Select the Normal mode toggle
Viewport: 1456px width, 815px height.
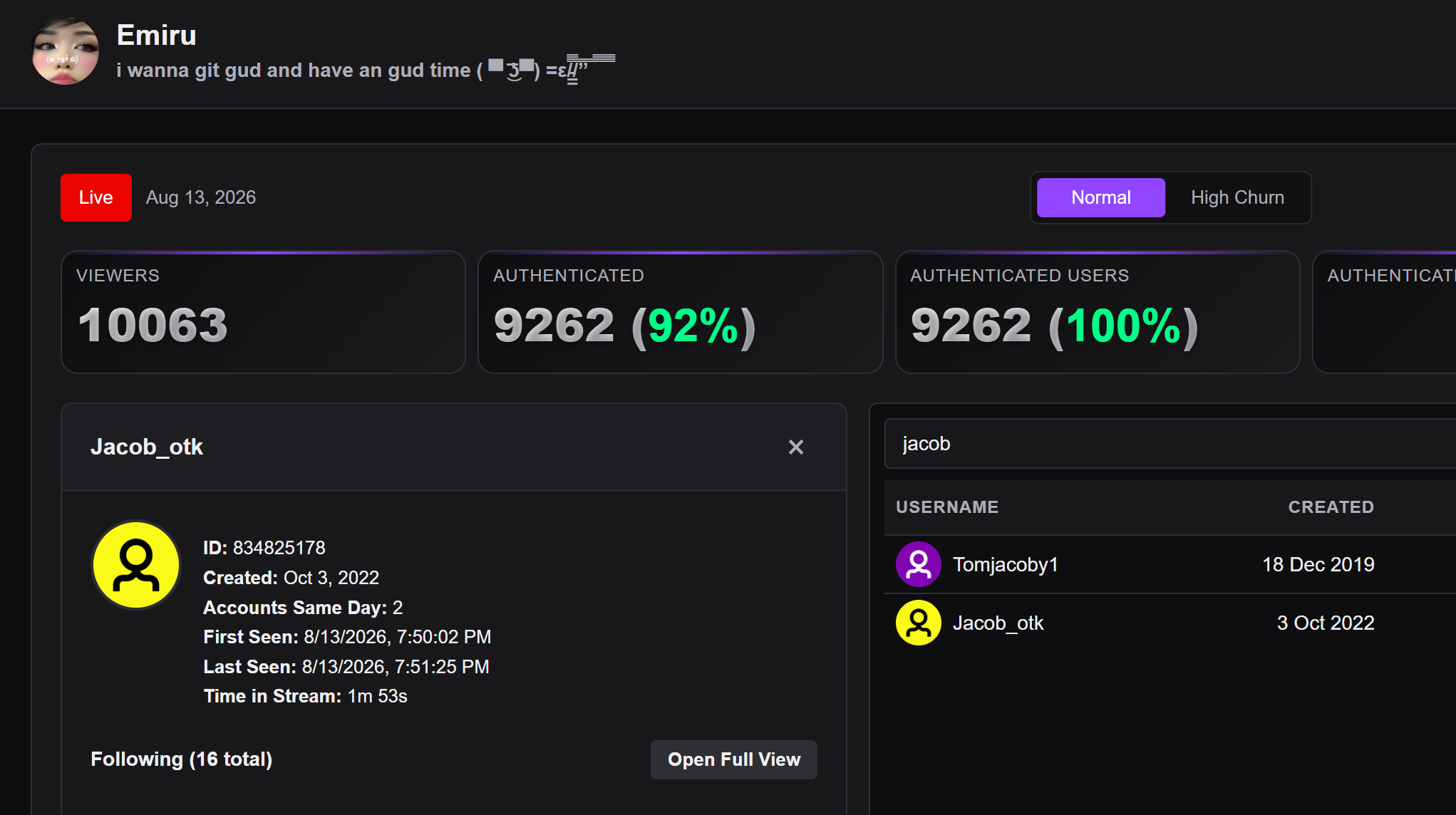click(1100, 197)
